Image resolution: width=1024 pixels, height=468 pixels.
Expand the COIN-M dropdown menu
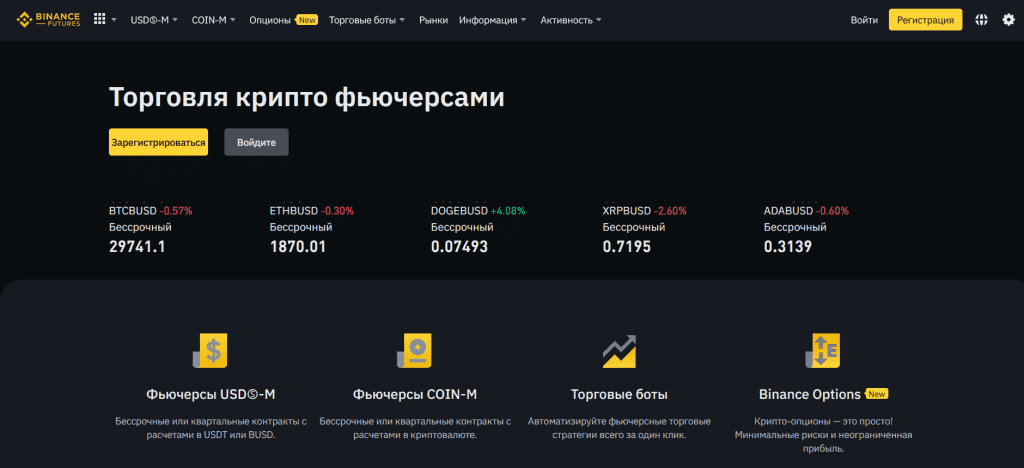click(214, 20)
